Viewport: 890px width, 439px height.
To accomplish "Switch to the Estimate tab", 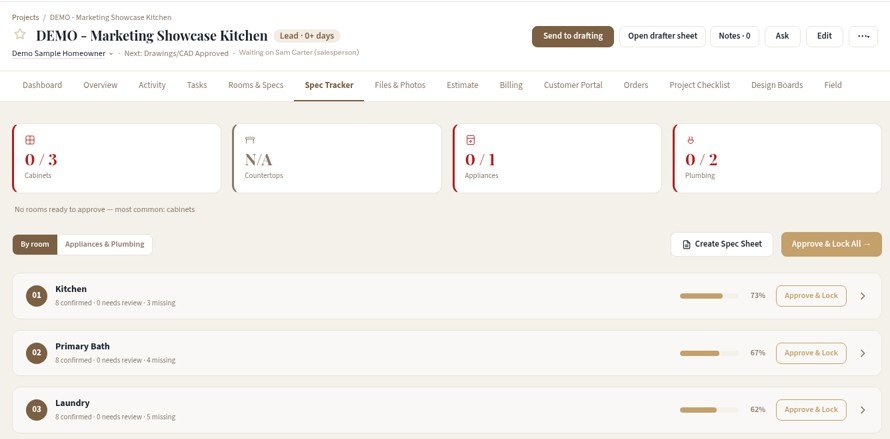I will click(462, 85).
